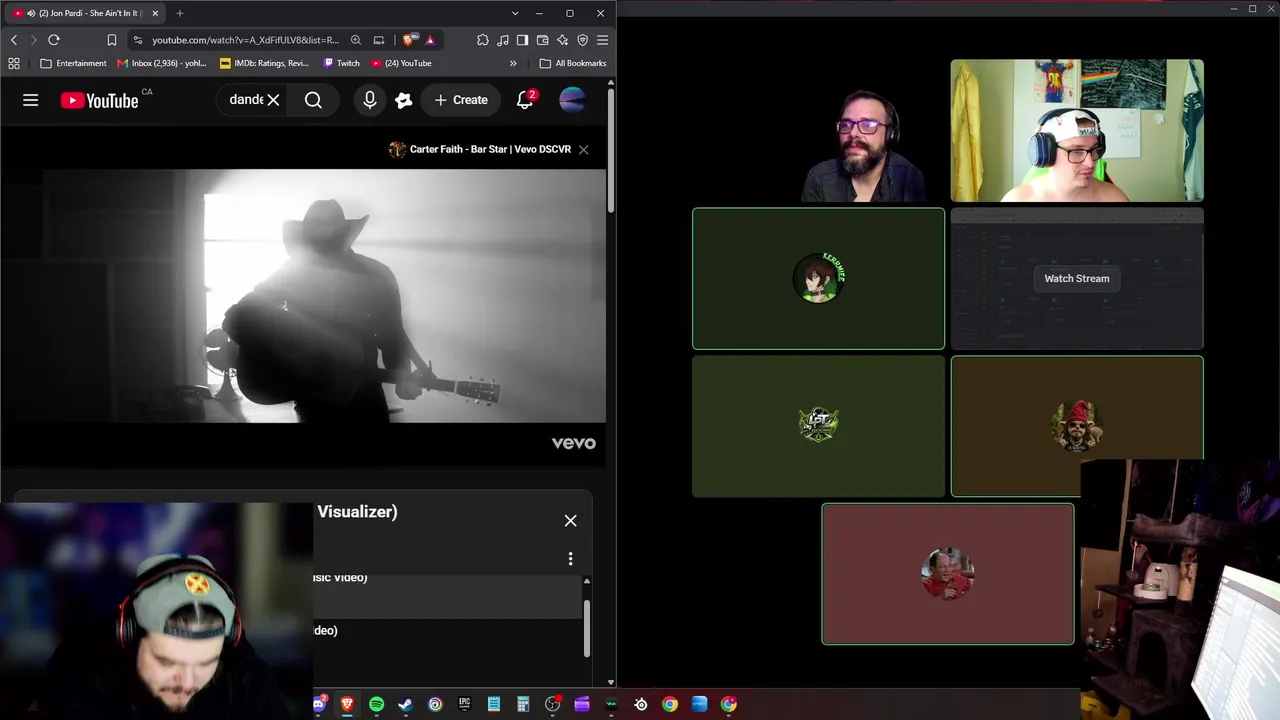Image resolution: width=1280 pixels, height=720 pixels.
Task: Open the browser extensions puzzle icon
Action: pos(483,40)
